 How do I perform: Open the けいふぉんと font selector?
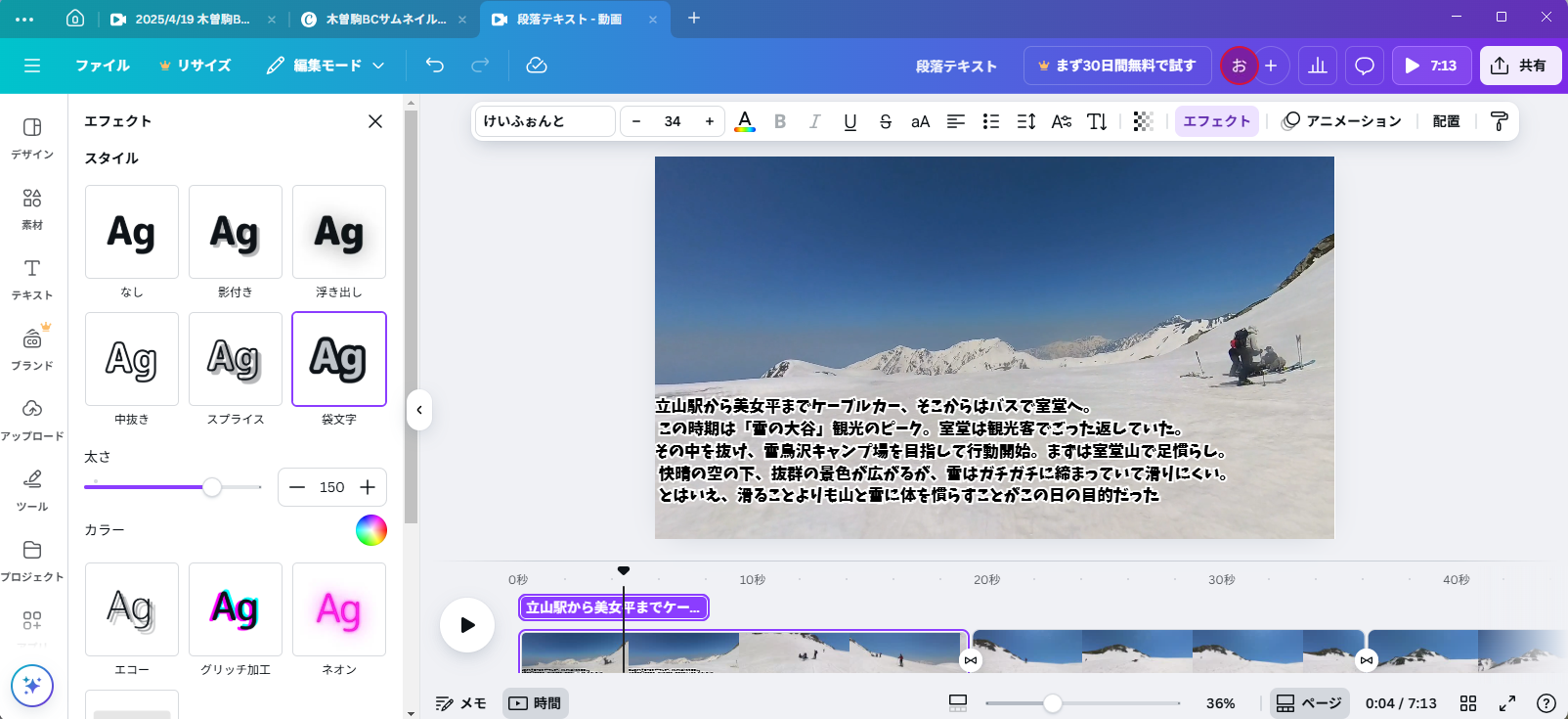click(544, 121)
